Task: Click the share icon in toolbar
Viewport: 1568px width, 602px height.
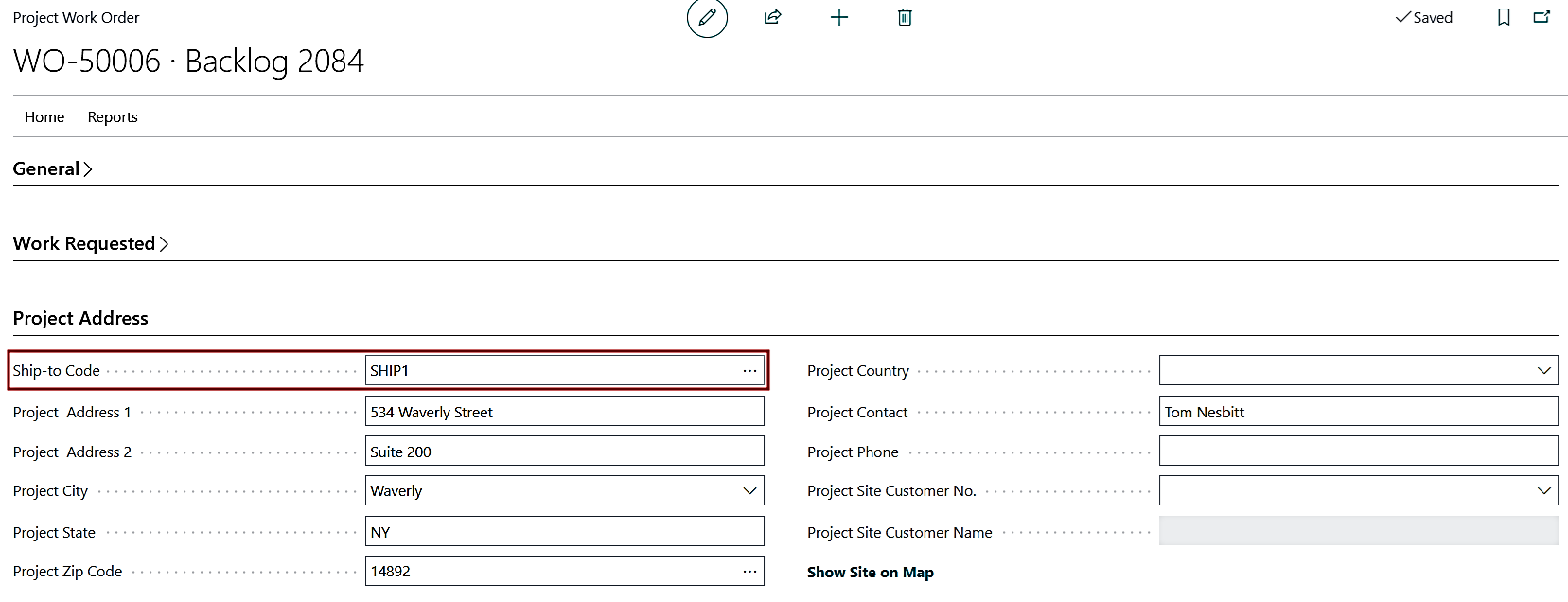Action: coord(772,17)
